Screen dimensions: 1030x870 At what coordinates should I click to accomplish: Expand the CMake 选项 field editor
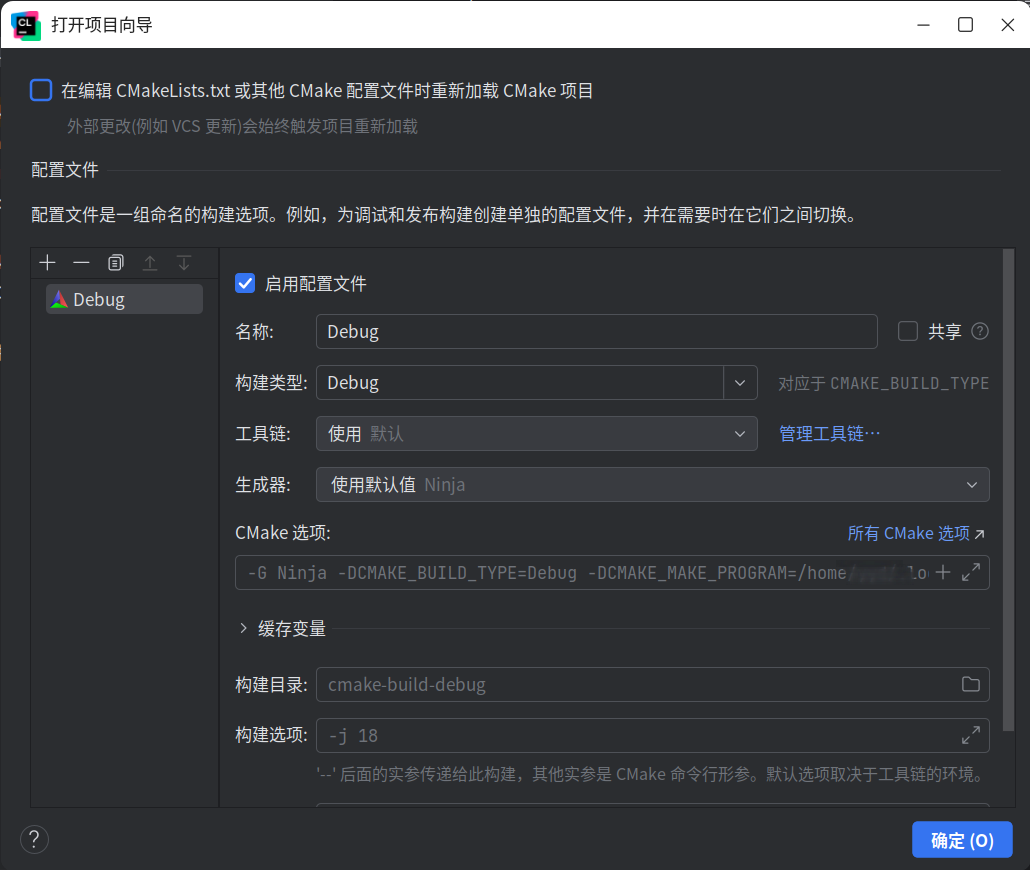[x=970, y=573]
